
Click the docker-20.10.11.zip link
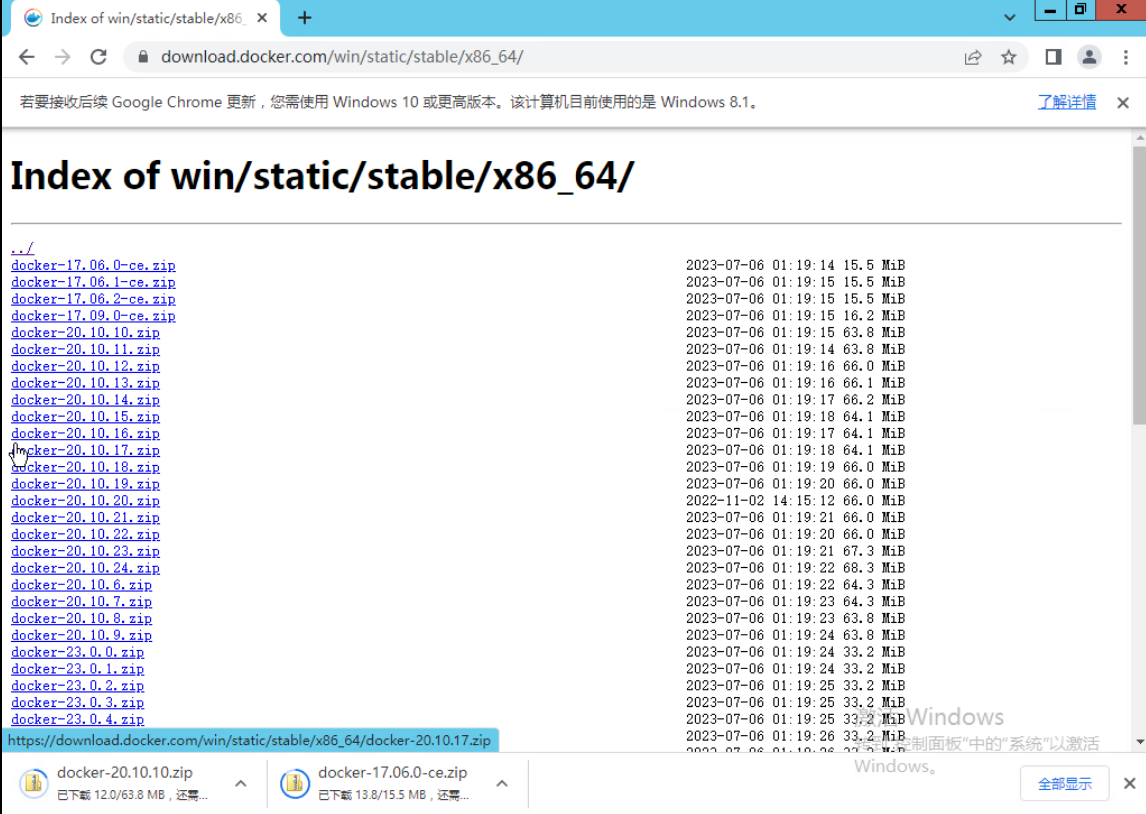click(x=86, y=349)
